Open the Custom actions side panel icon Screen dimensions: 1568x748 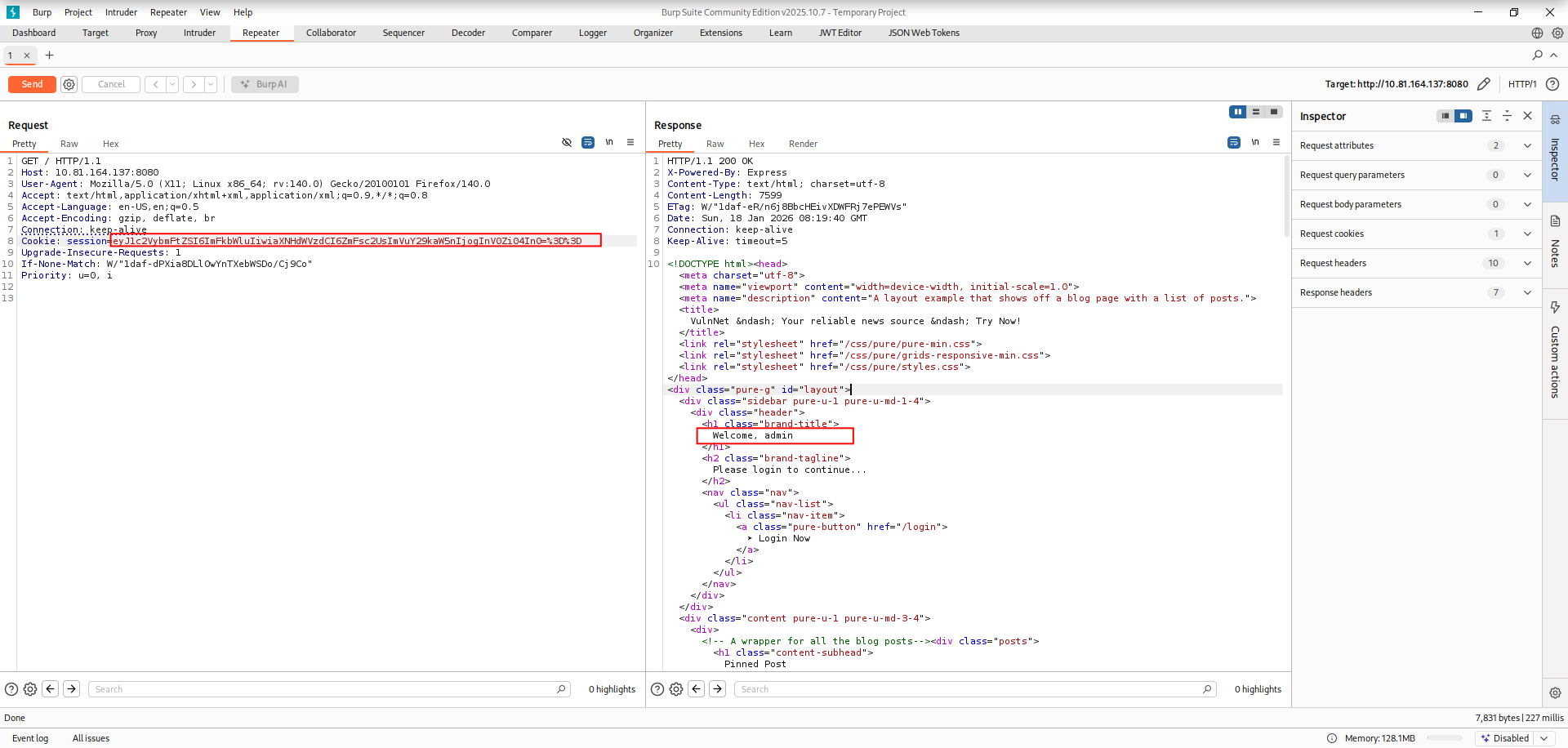click(x=1555, y=308)
